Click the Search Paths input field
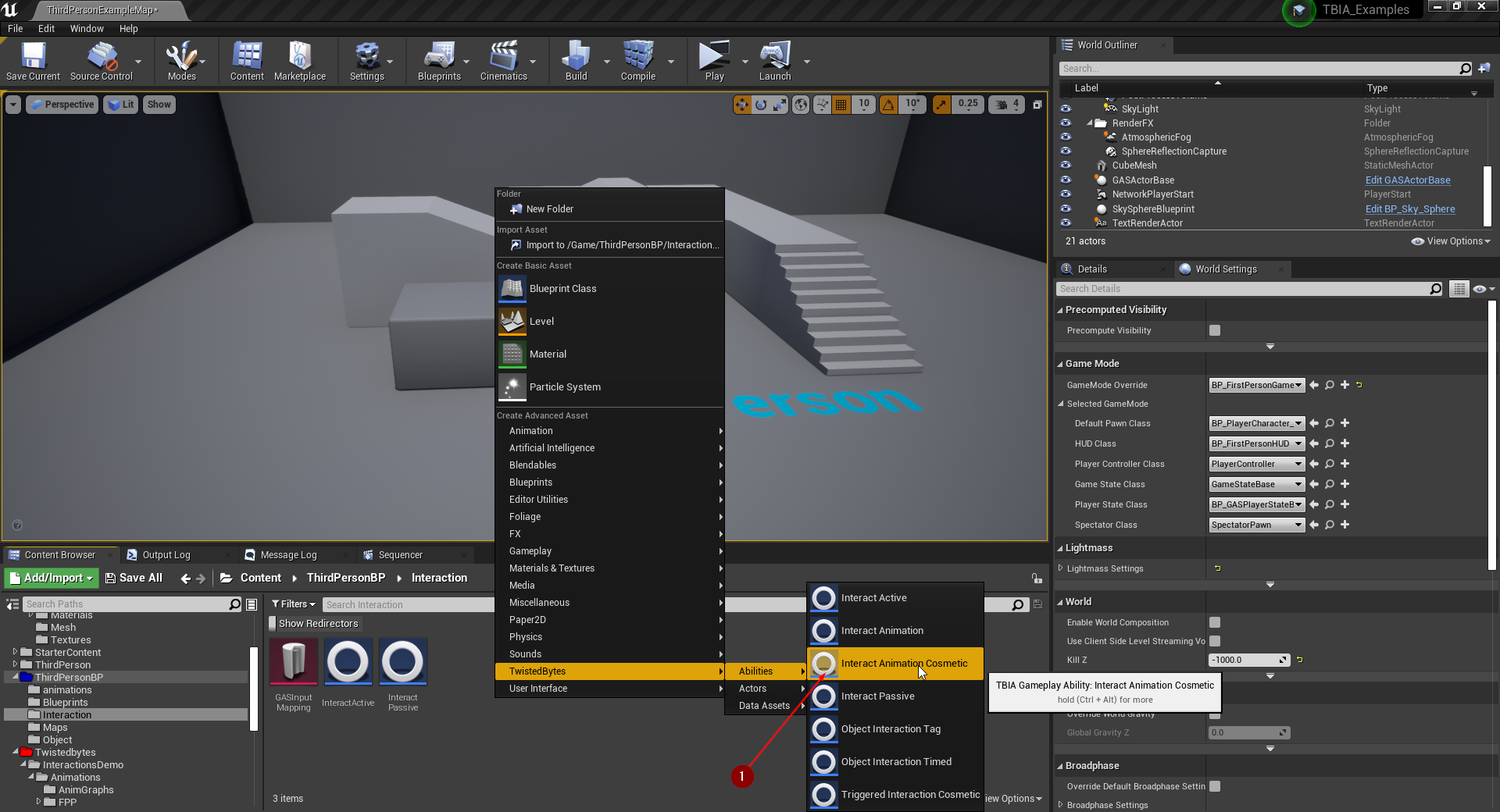Screen dimensions: 1500x812 (x=125, y=604)
